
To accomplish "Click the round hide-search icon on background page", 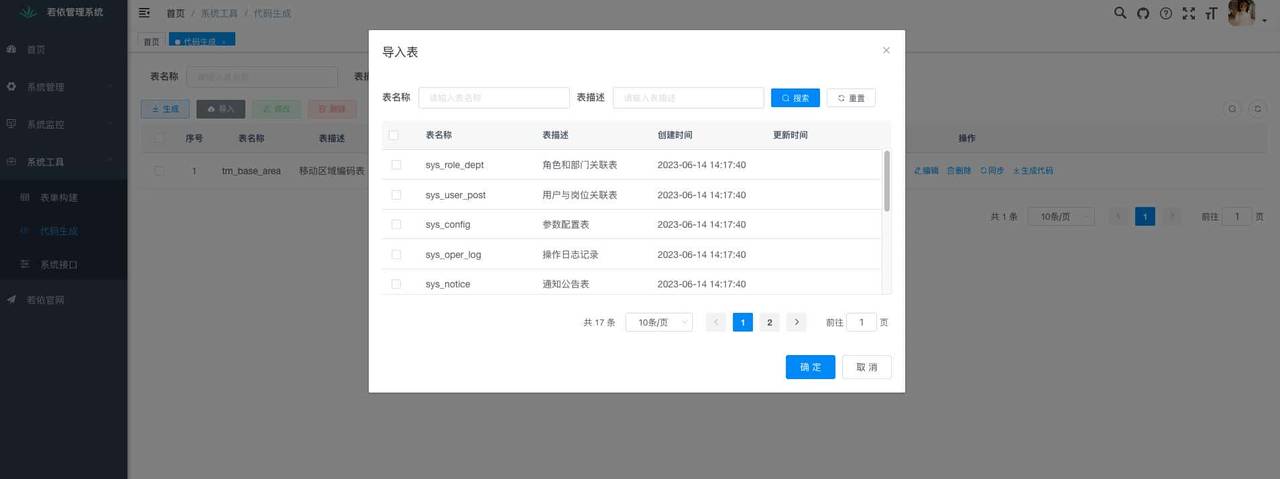I will [x=1233, y=108].
